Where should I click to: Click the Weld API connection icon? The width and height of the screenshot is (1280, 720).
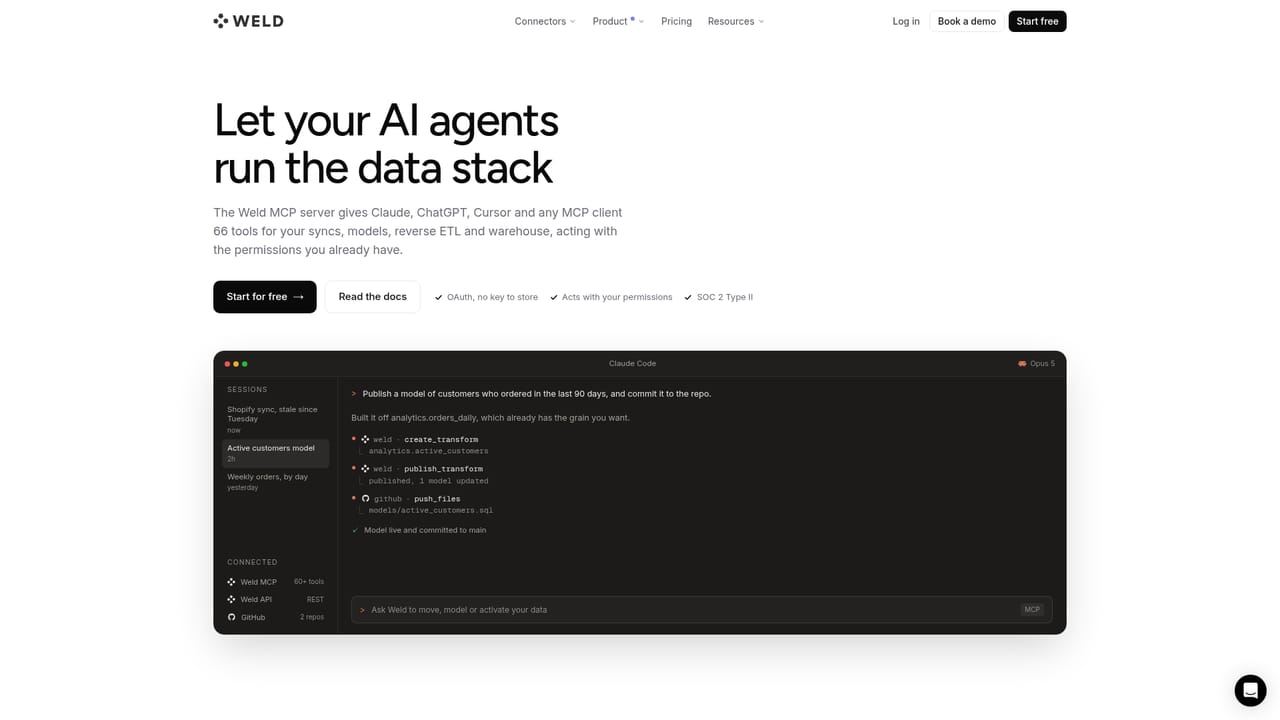pos(231,600)
